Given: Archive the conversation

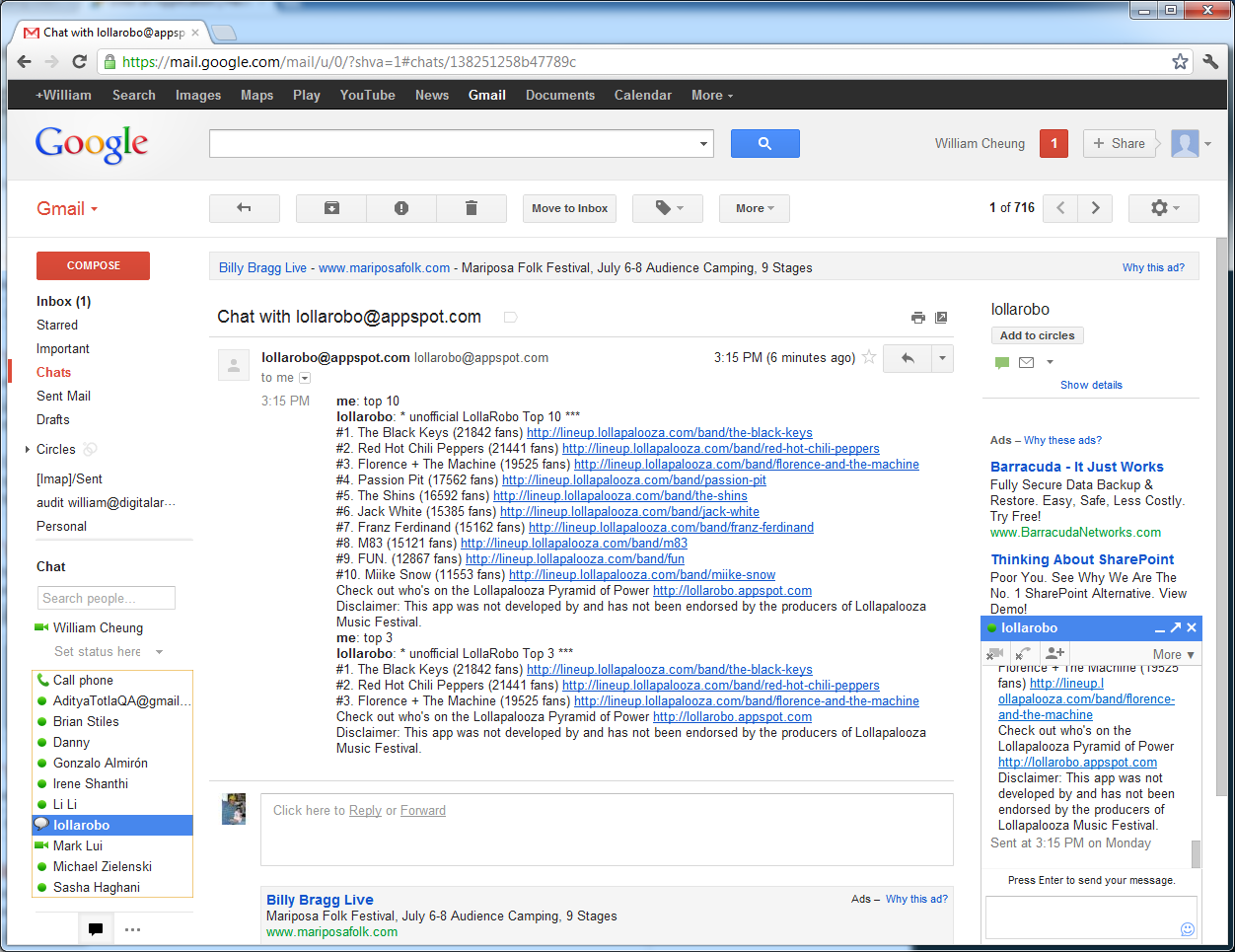Looking at the screenshot, I should pyautogui.click(x=331, y=208).
